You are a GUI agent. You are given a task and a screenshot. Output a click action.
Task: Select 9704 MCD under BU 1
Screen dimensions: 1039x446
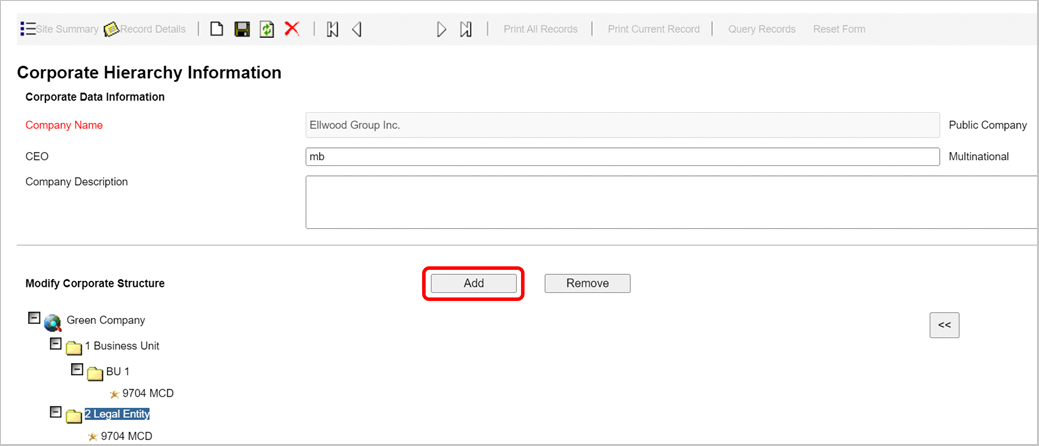click(x=148, y=394)
